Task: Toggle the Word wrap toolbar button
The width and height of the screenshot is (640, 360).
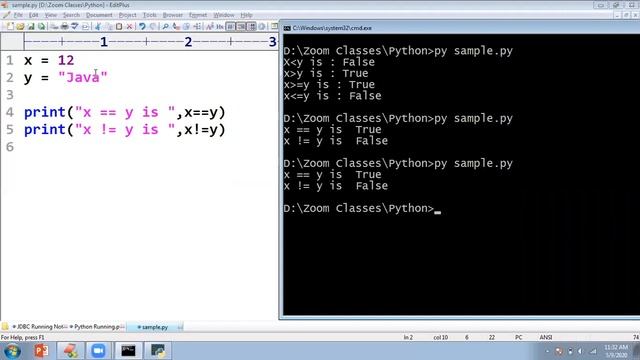Action: tap(231, 27)
